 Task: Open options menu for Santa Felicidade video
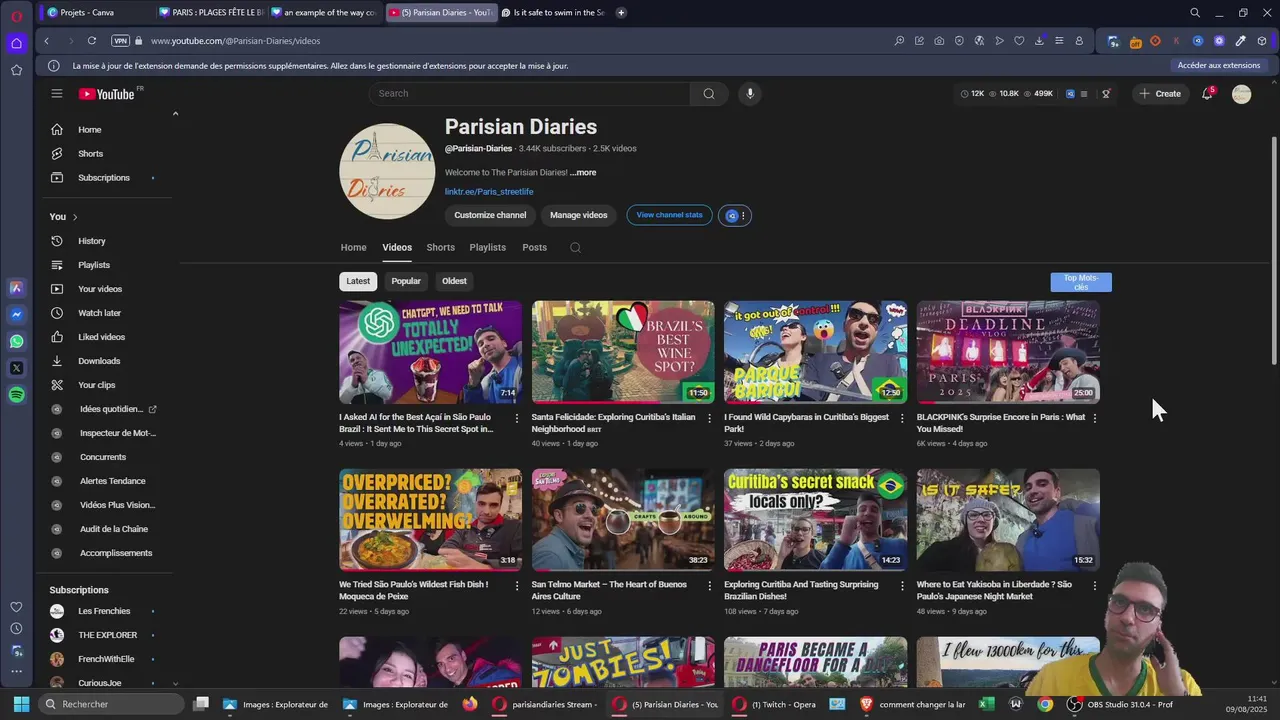coord(710,418)
